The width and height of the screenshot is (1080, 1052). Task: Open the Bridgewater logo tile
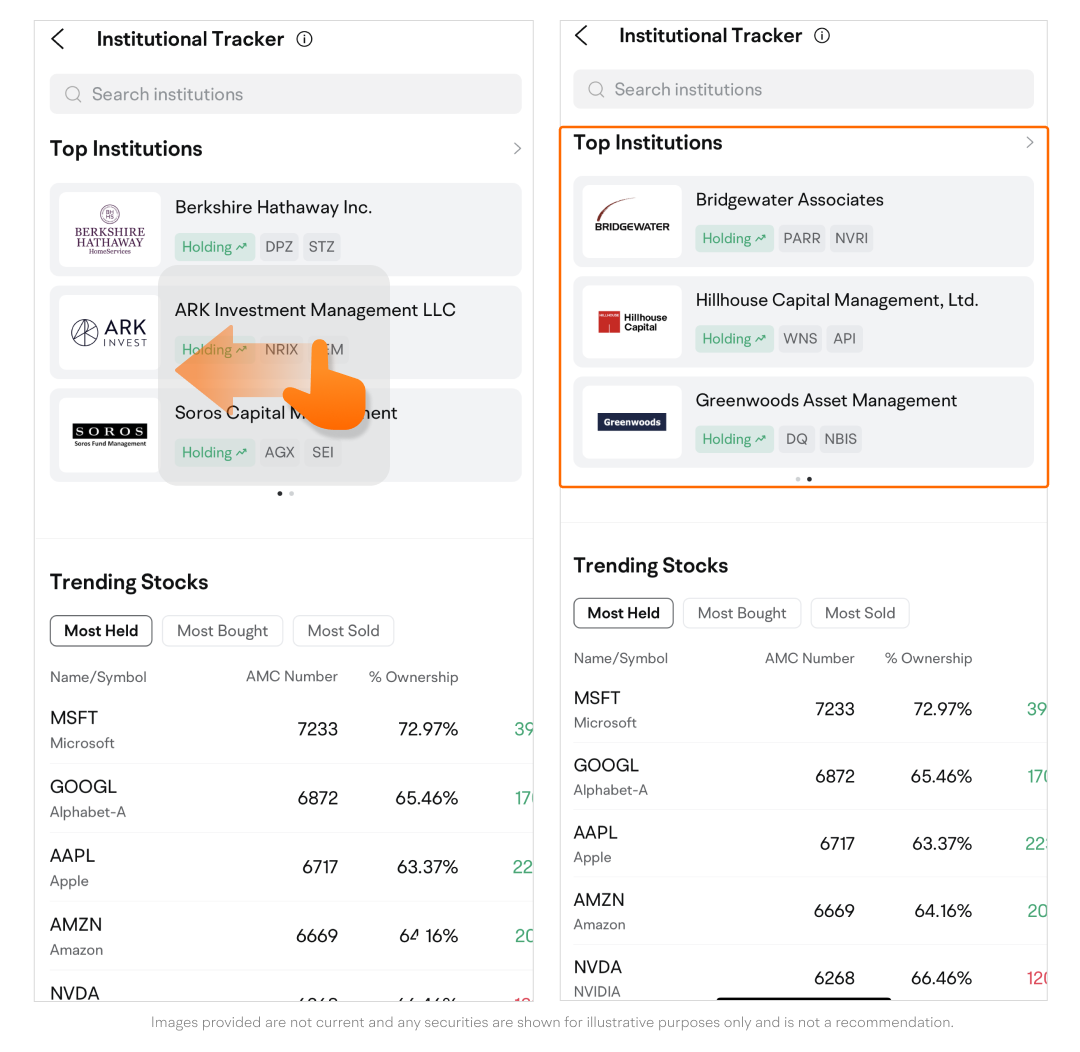click(x=632, y=221)
